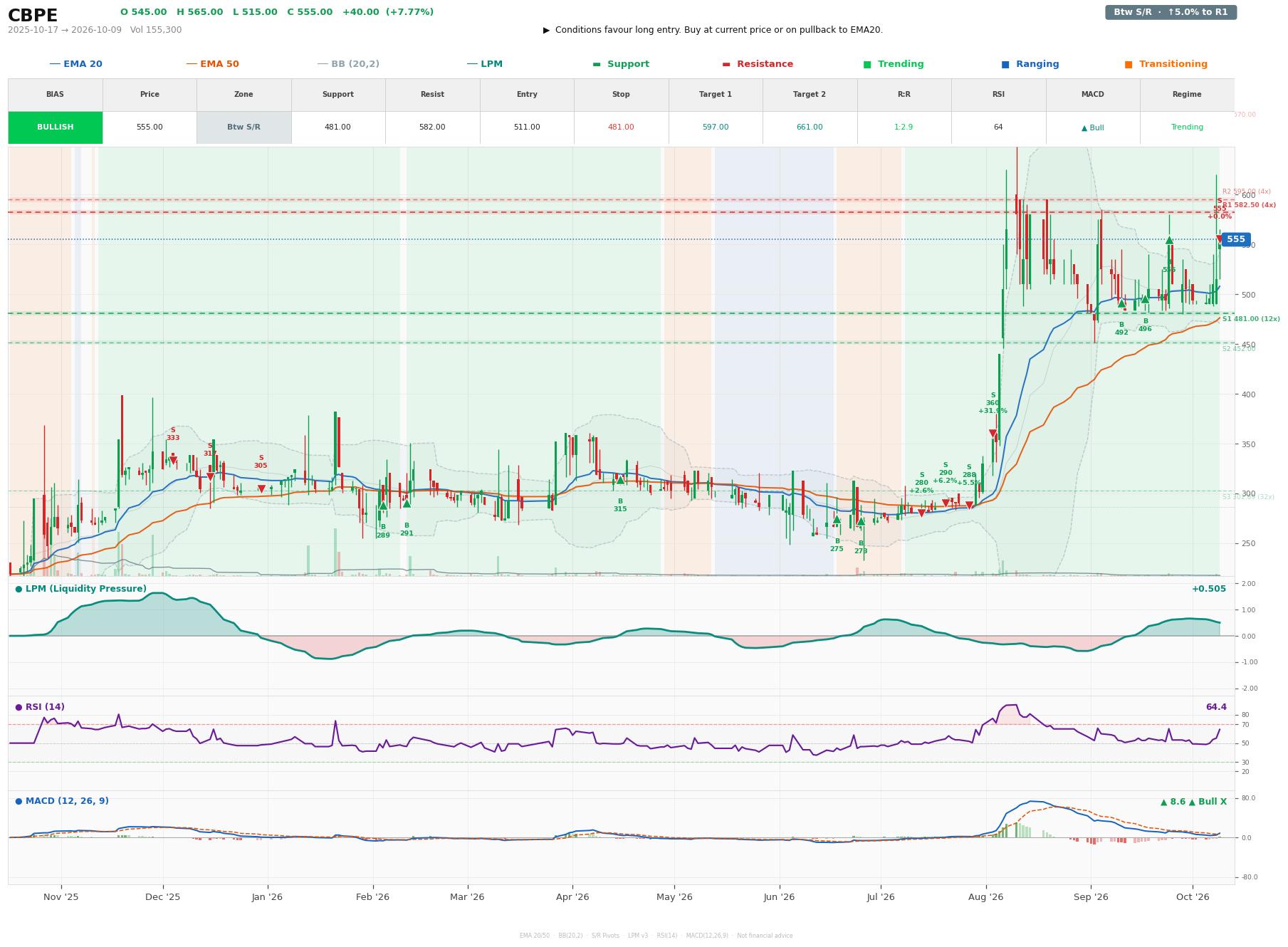This screenshot has width=1288, height=947.
Task: Click the RSI value 64 cell
Action: coord(998,127)
